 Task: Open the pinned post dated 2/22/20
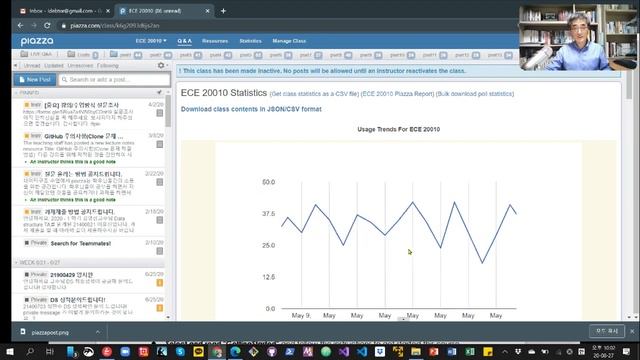click(89, 187)
